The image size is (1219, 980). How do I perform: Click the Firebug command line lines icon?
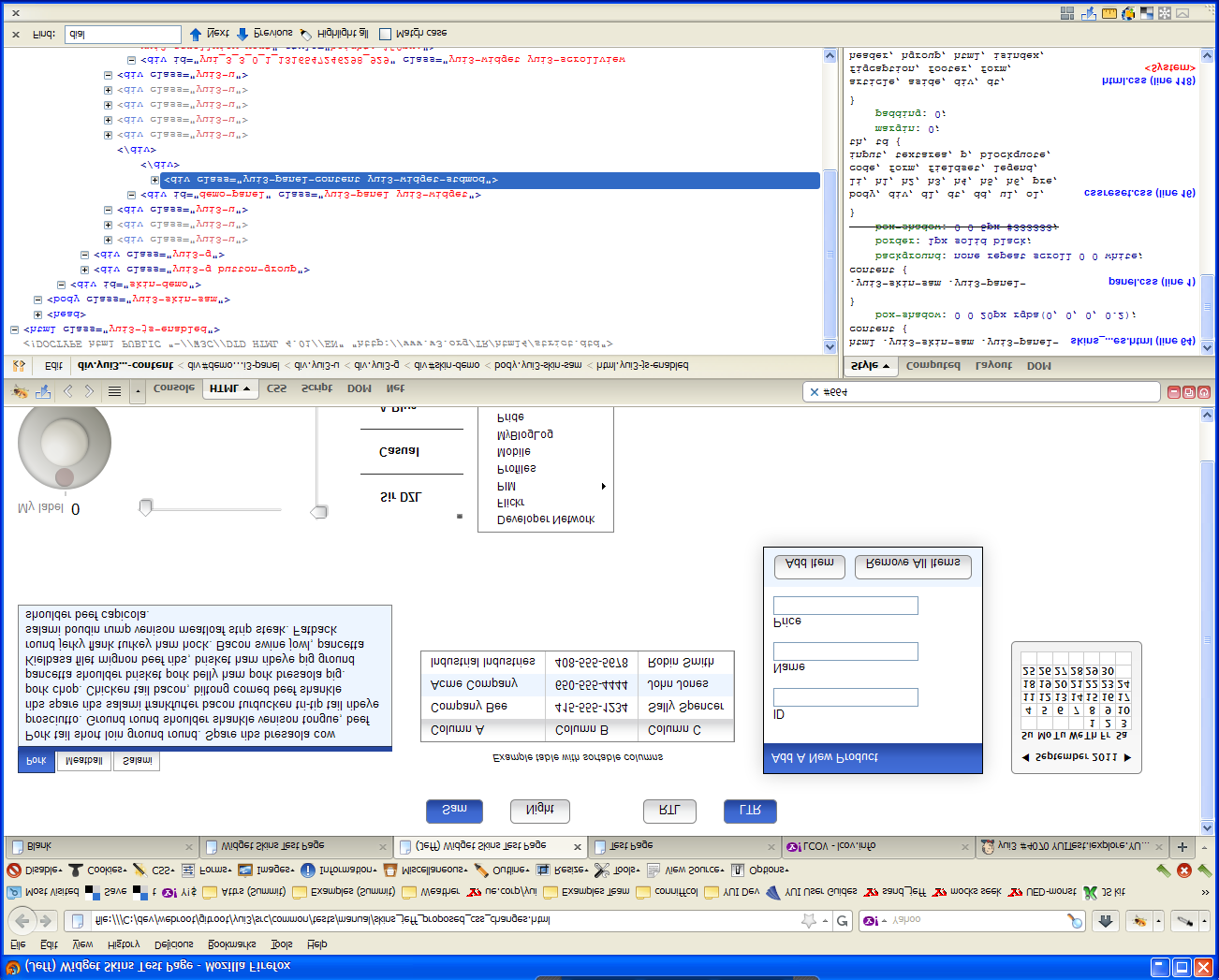114,391
